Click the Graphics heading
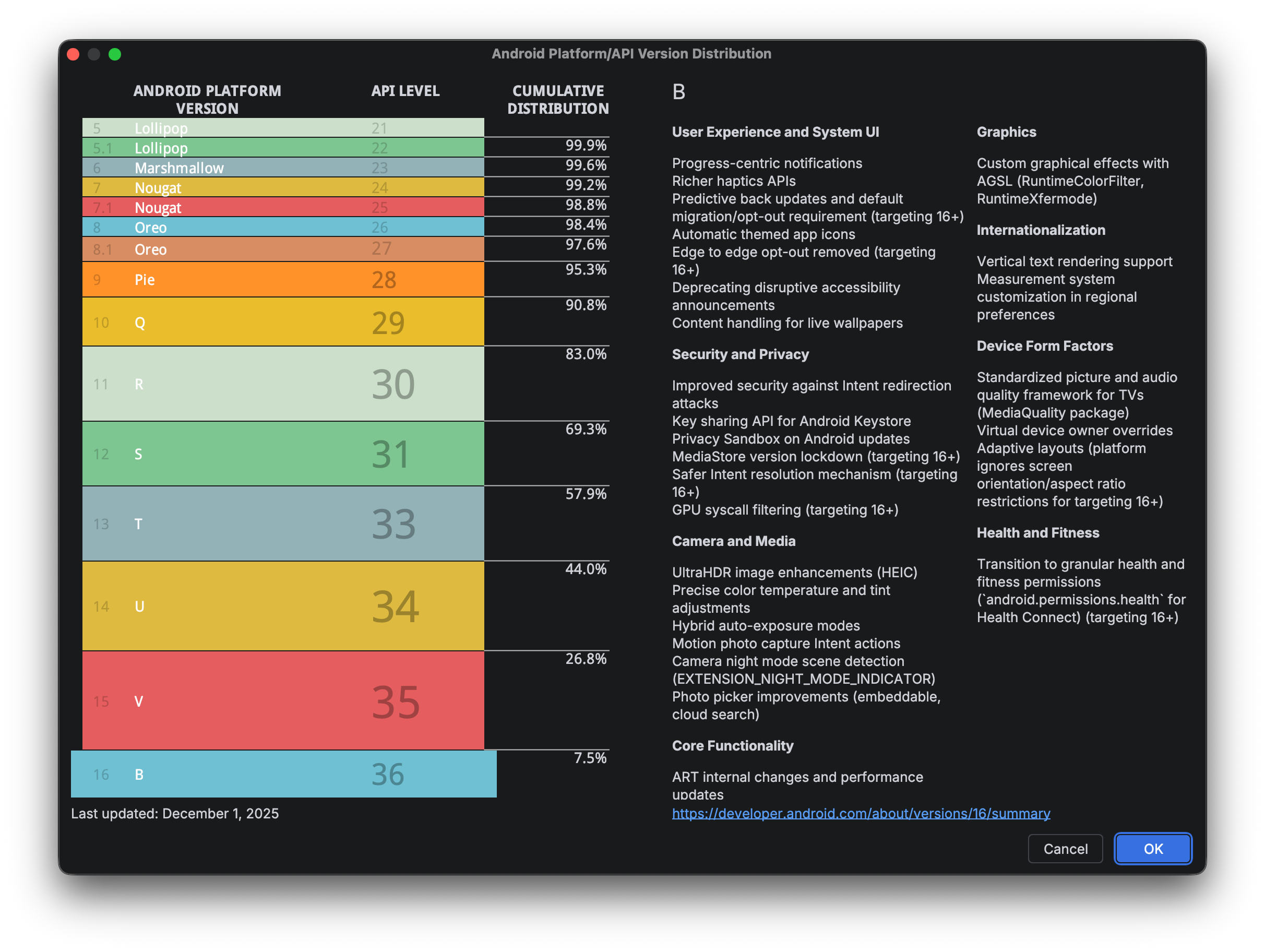 (x=1006, y=132)
